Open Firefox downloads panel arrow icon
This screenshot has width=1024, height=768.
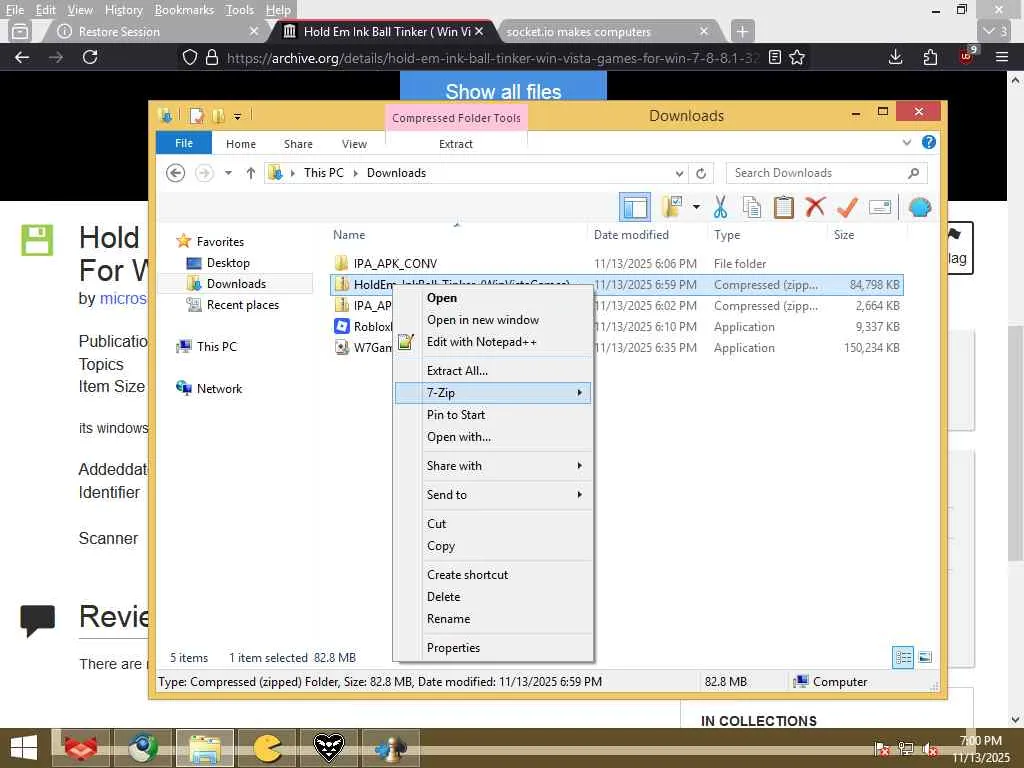tap(895, 57)
